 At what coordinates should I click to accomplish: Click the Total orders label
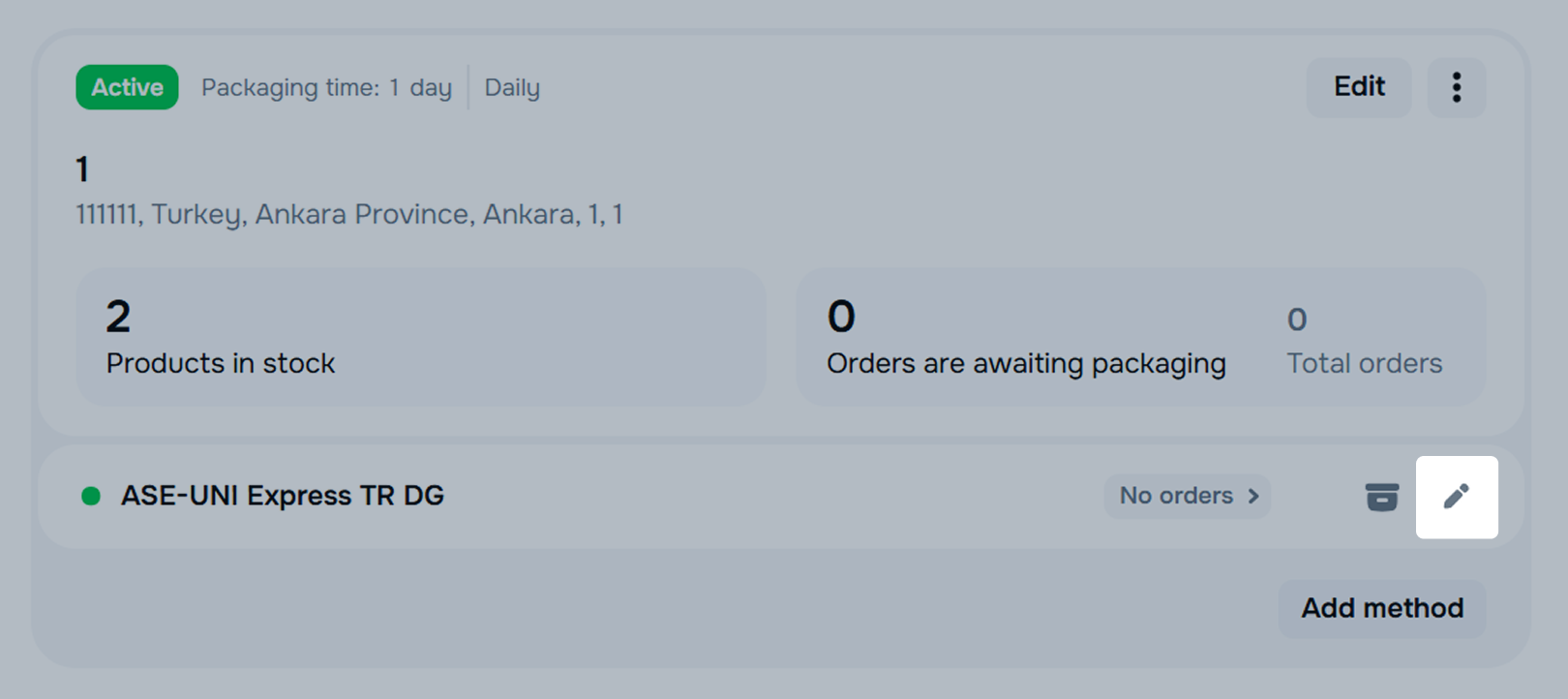1364,364
